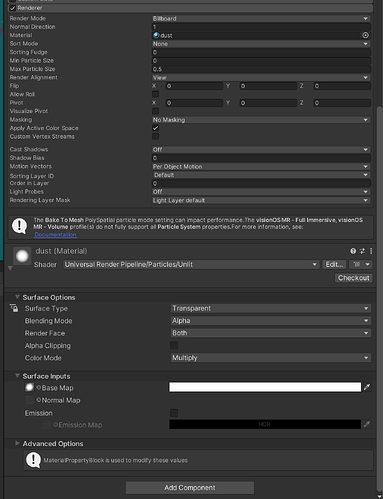The width and height of the screenshot is (383, 499).
Task: Open the Motion Vectors dropdown
Action: pos(261,166)
